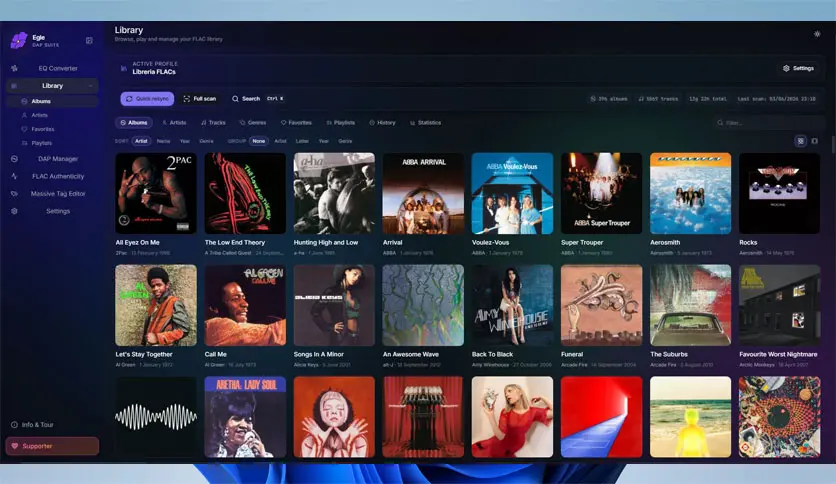Screen dimensions: 836x484
Task: Group albums by Genre
Action: click(345, 141)
